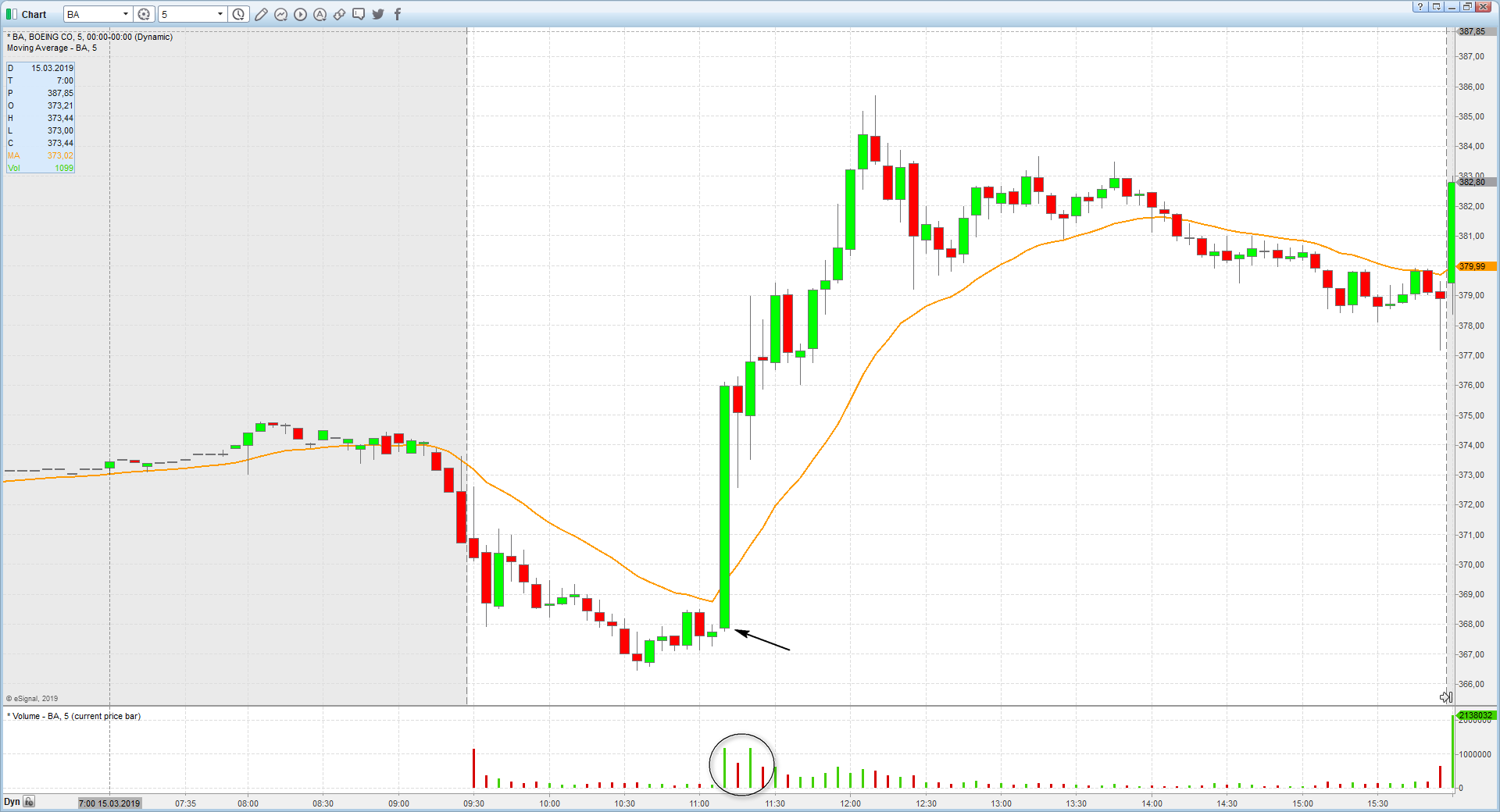Share chart via Twitter icon
1500x812 pixels.
pos(378,14)
